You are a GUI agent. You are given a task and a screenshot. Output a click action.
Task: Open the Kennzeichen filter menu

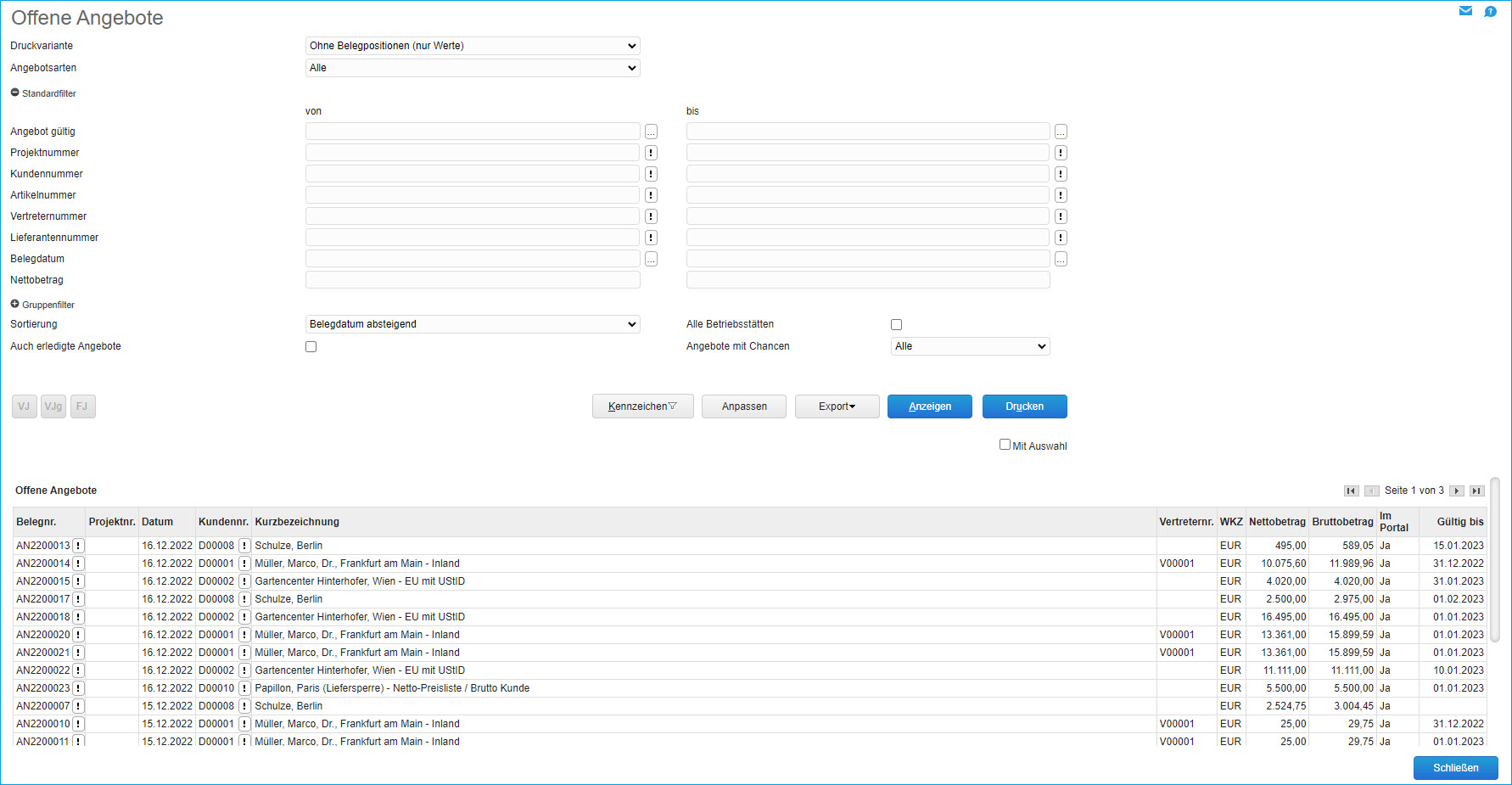pyautogui.click(x=642, y=407)
